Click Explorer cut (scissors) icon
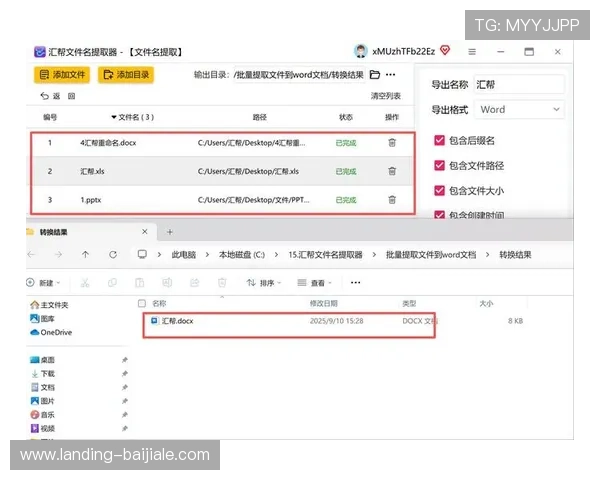Viewport: 600px width, 480px height. point(85,283)
